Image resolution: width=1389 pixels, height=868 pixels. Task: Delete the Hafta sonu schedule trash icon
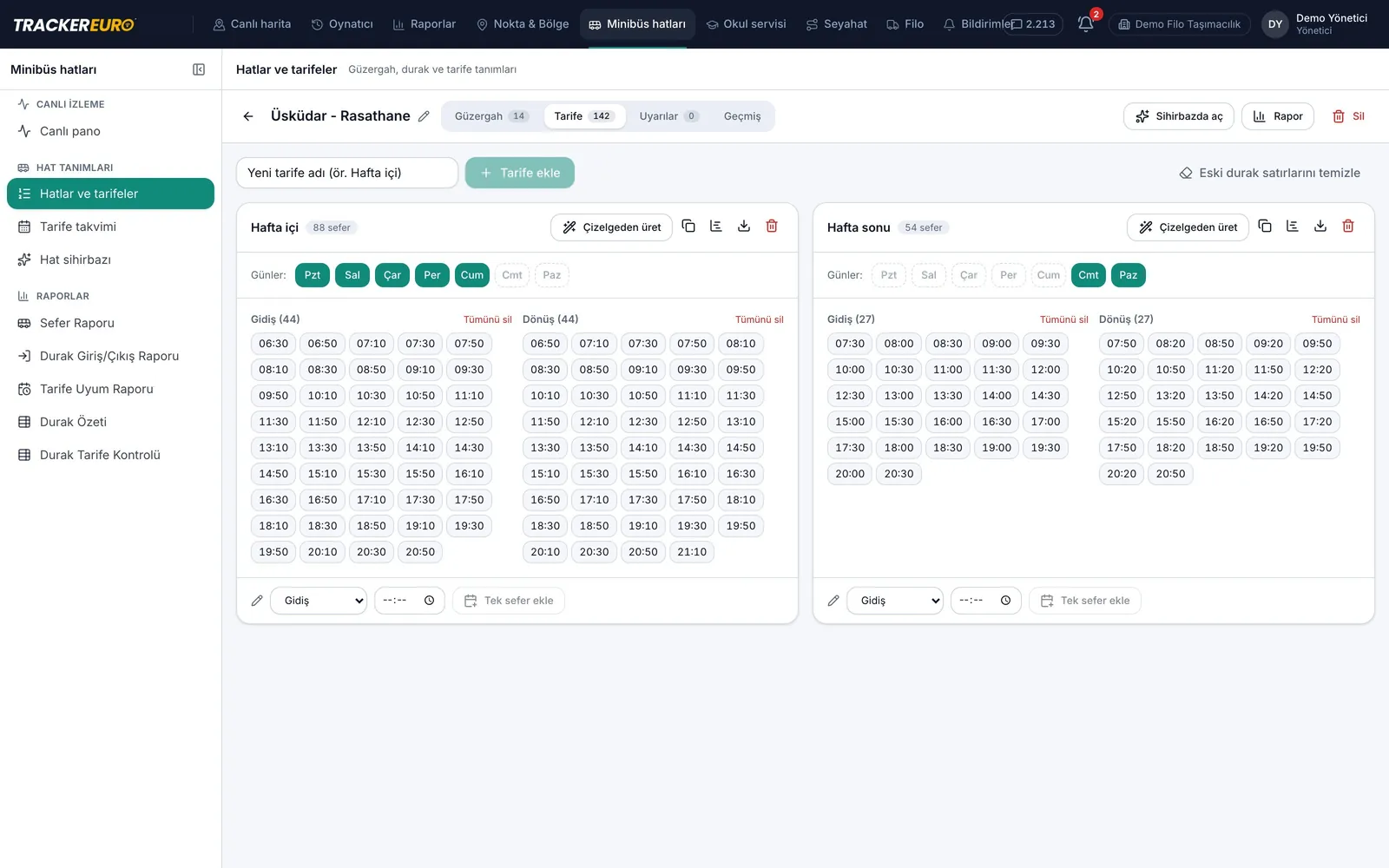tap(1348, 227)
